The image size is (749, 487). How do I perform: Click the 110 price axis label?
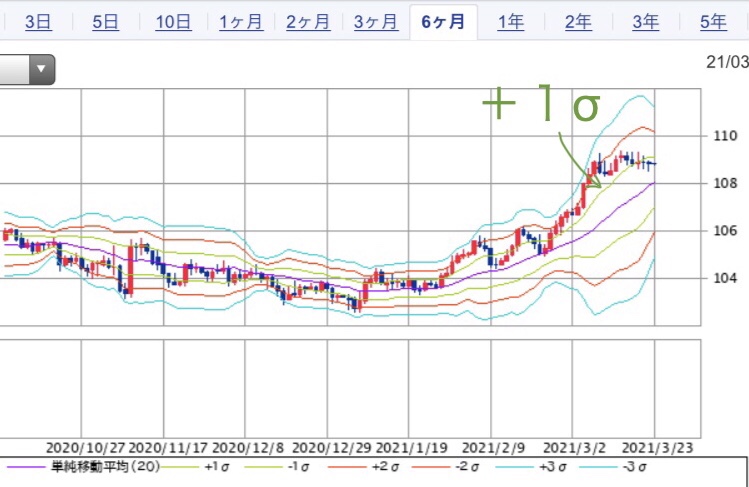click(x=725, y=136)
